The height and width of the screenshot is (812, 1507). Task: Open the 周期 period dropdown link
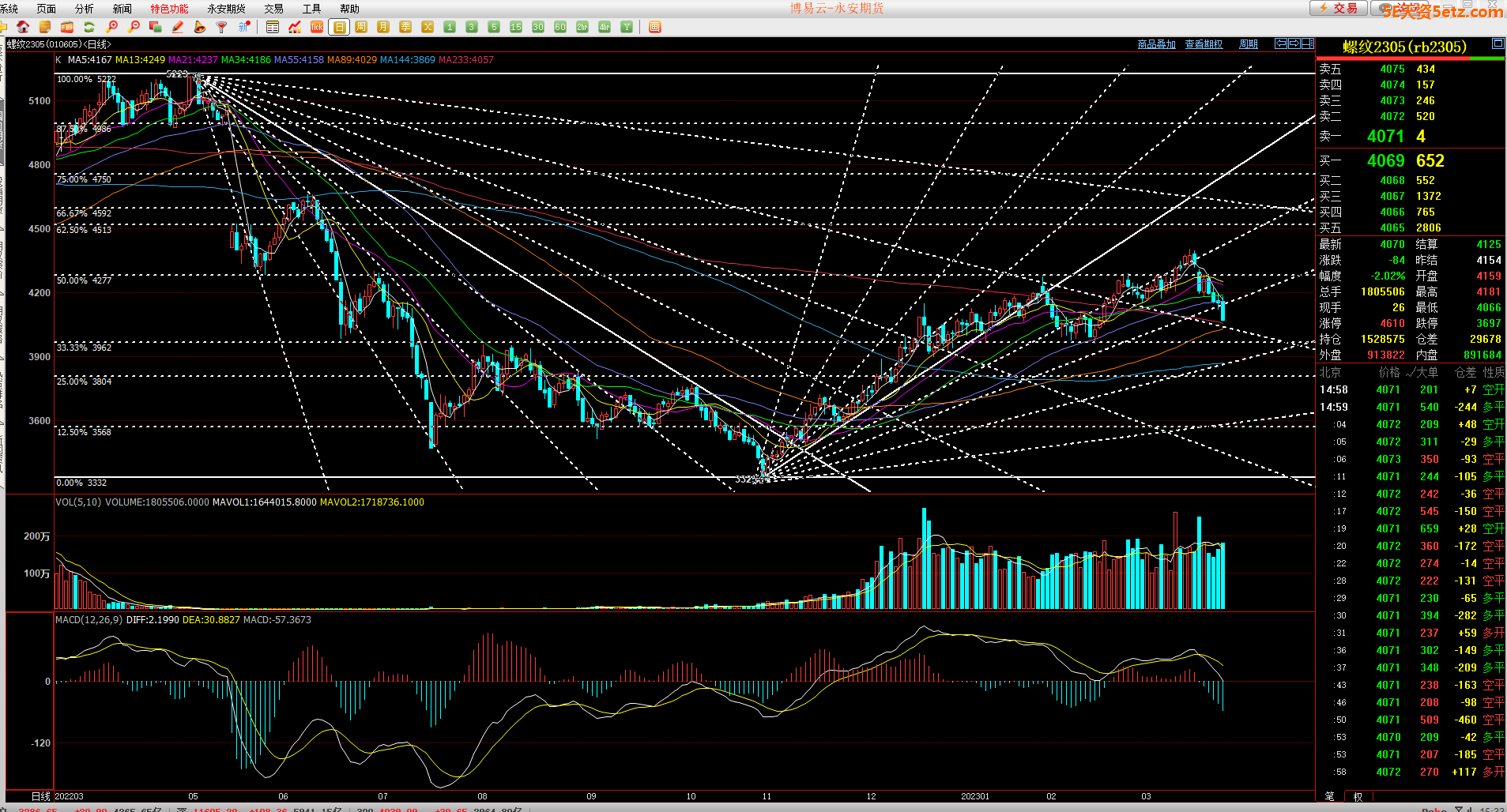click(x=1249, y=44)
